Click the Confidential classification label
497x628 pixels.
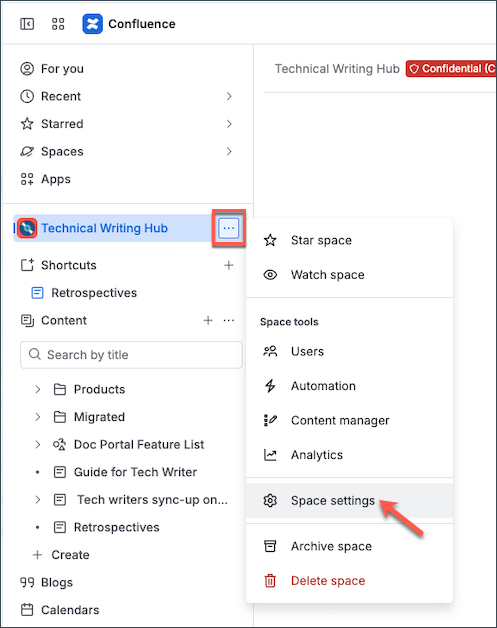[451, 69]
